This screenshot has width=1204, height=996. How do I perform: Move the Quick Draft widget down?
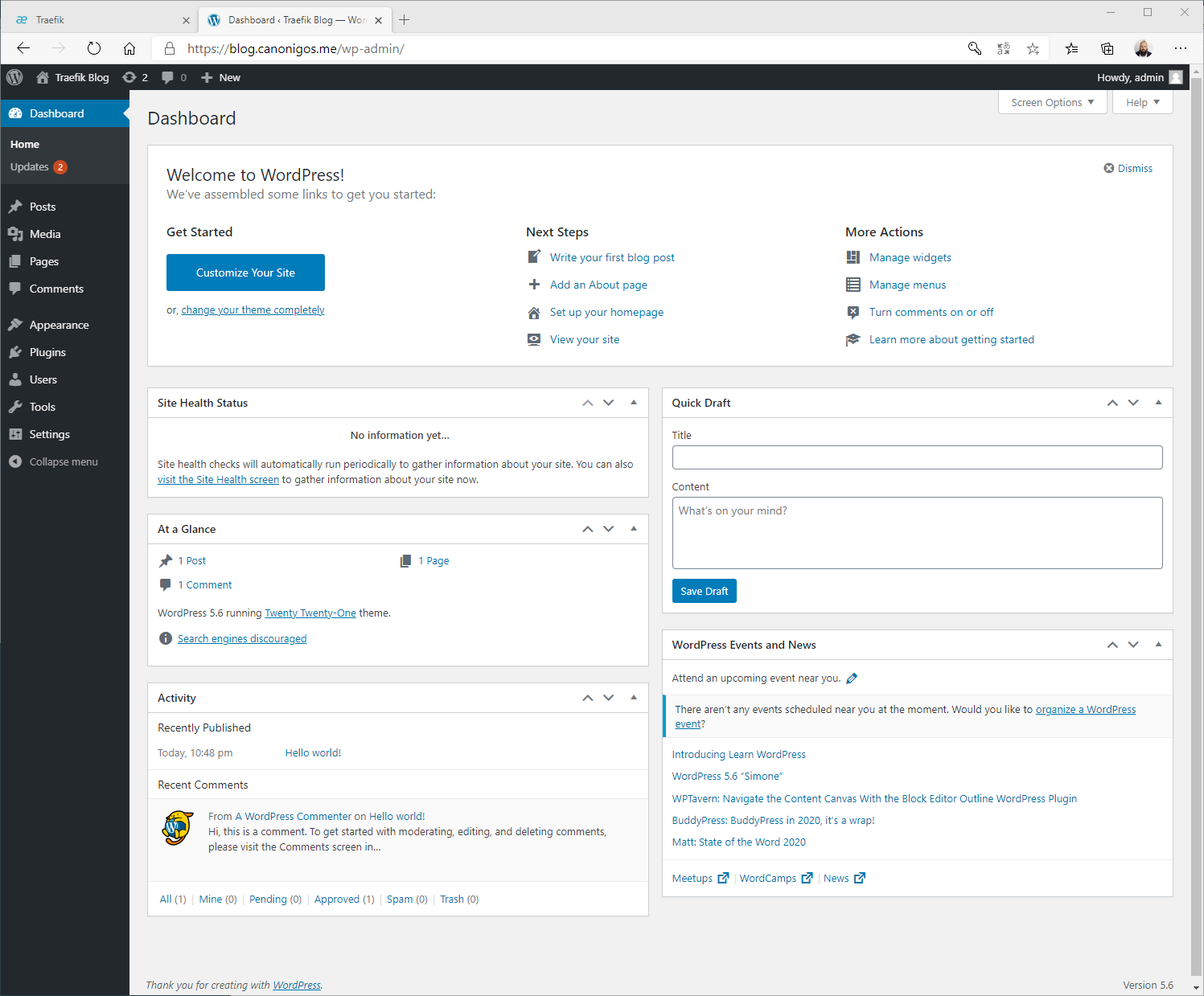[1133, 403]
